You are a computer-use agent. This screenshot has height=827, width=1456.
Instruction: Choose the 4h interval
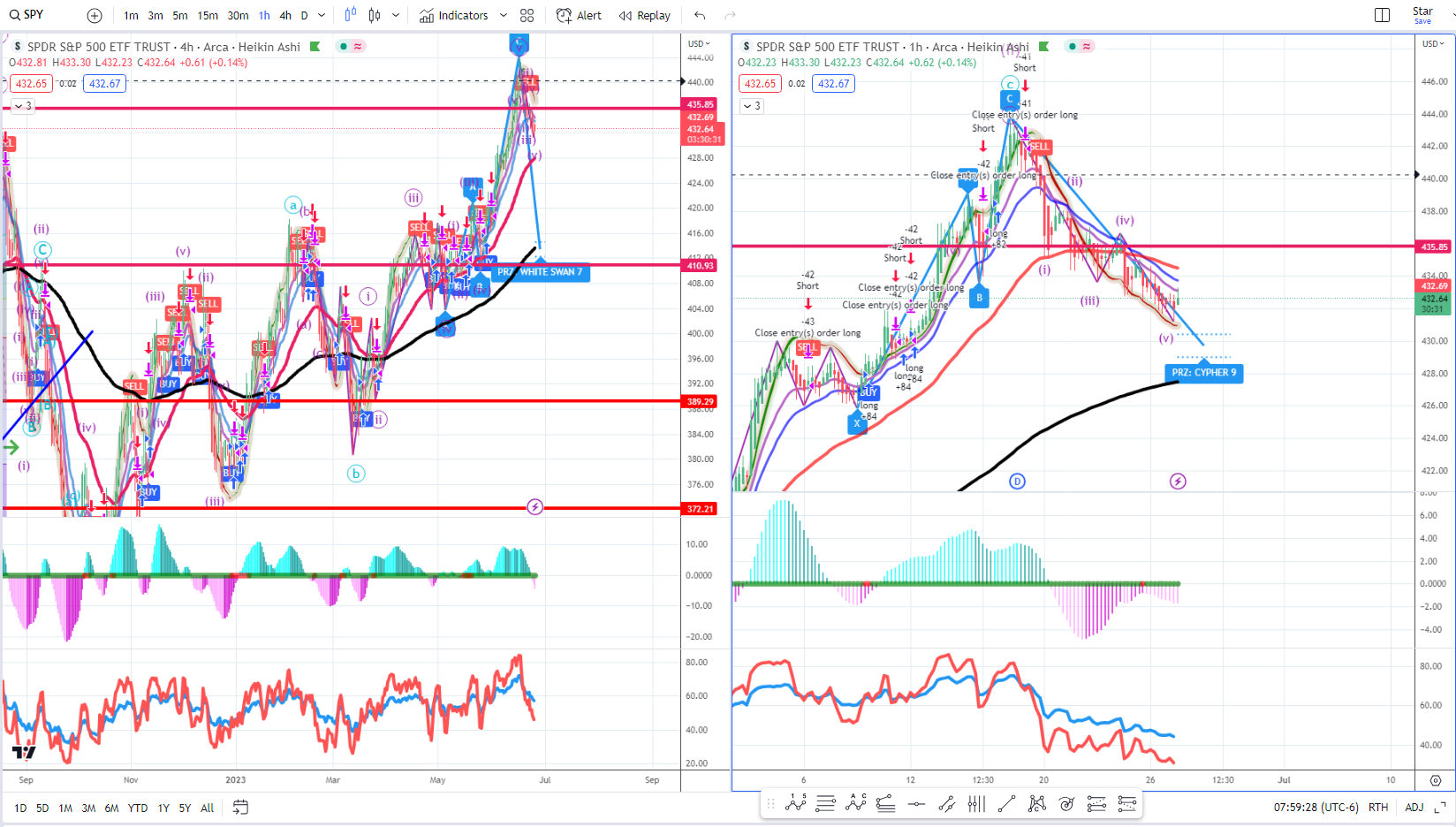tap(285, 15)
